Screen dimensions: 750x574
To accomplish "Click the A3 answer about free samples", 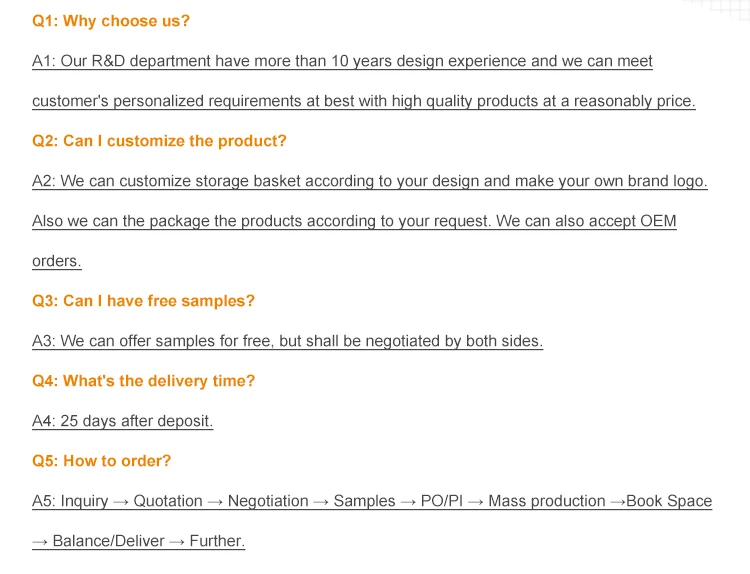I will [x=287, y=341].
